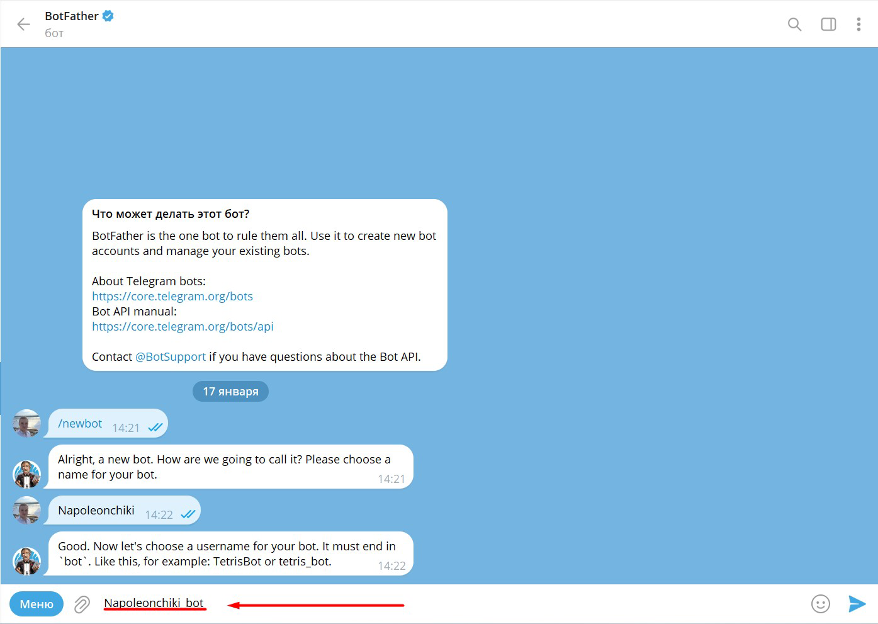Viewport: 878px width, 624px height.
Task: Click the 14:22 time on the Napoleonchiki message
Action: [159, 515]
